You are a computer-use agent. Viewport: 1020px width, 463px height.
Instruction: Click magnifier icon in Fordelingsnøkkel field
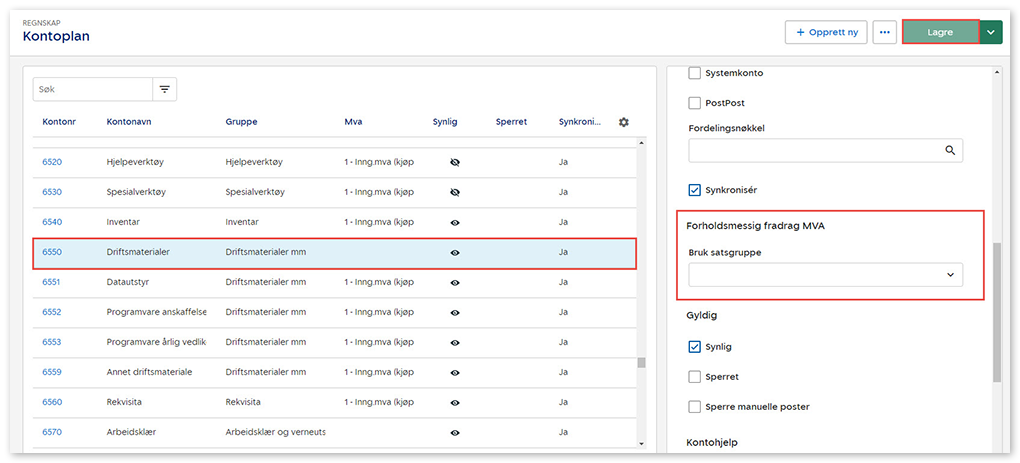[950, 150]
